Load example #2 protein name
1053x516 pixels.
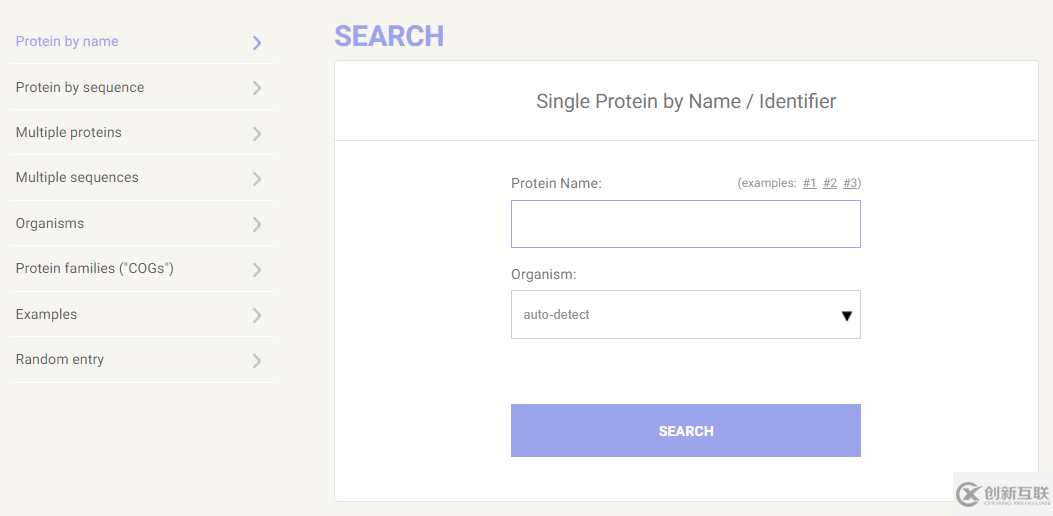click(x=830, y=183)
